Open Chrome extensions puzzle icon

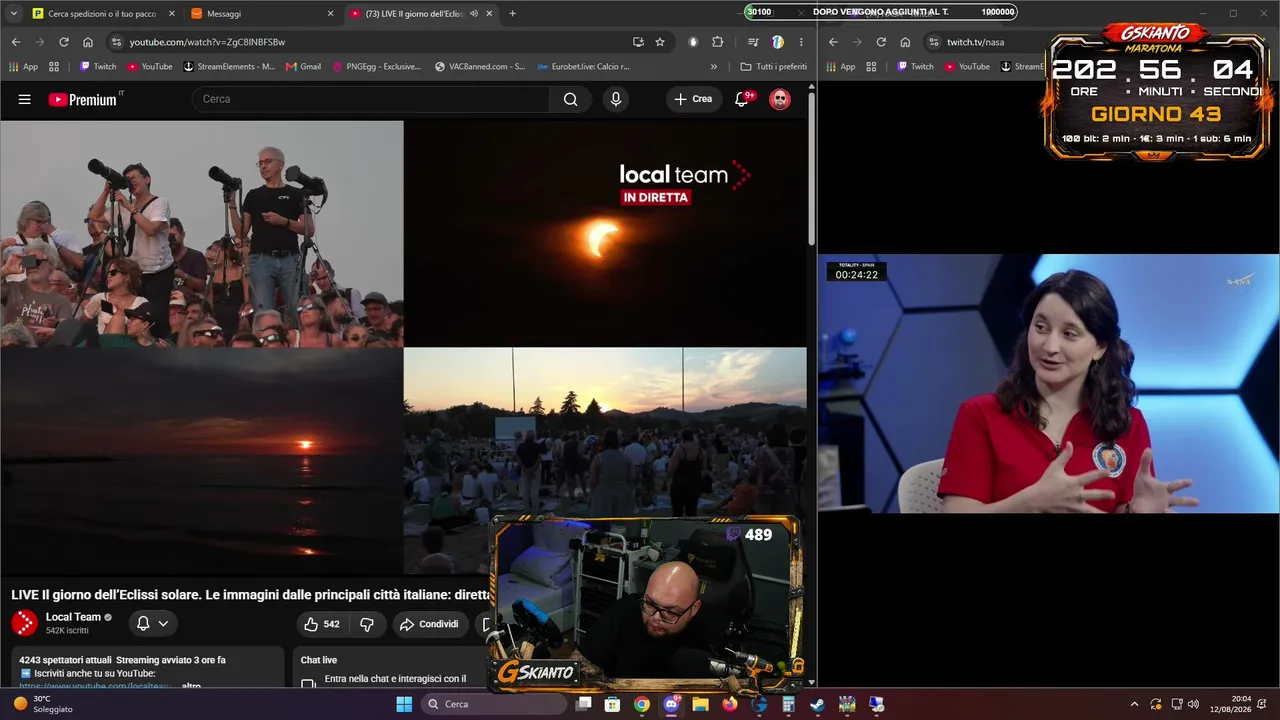click(x=717, y=42)
